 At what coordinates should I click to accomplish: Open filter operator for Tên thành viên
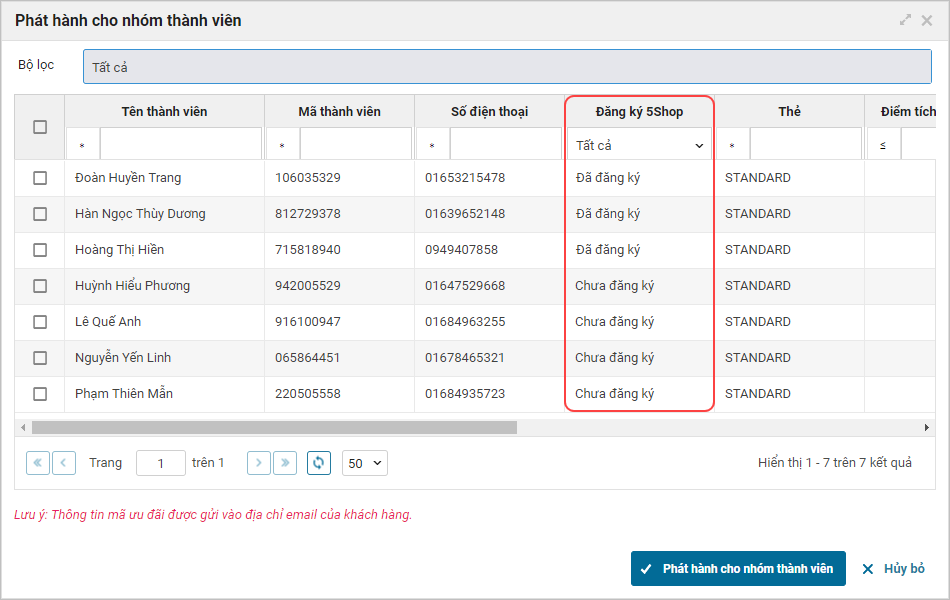click(x=82, y=145)
